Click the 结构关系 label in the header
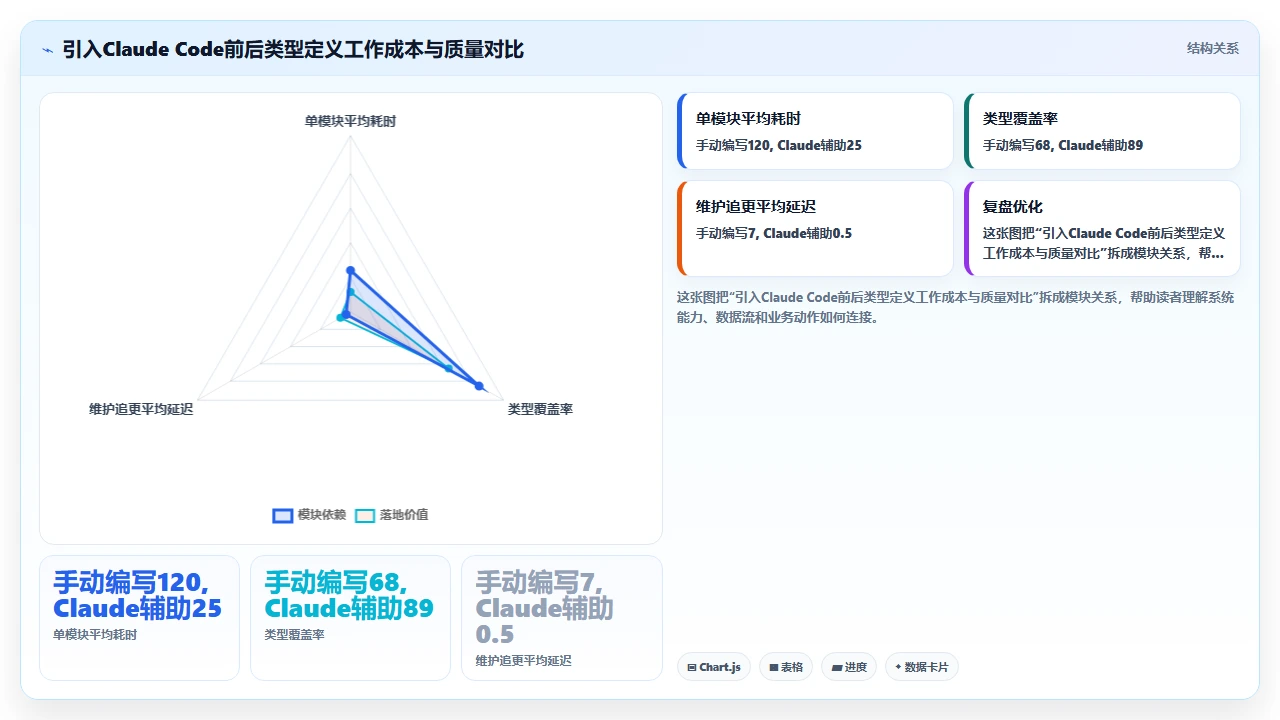Image resolution: width=1280 pixels, height=720 pixels. coord(1212,49)
